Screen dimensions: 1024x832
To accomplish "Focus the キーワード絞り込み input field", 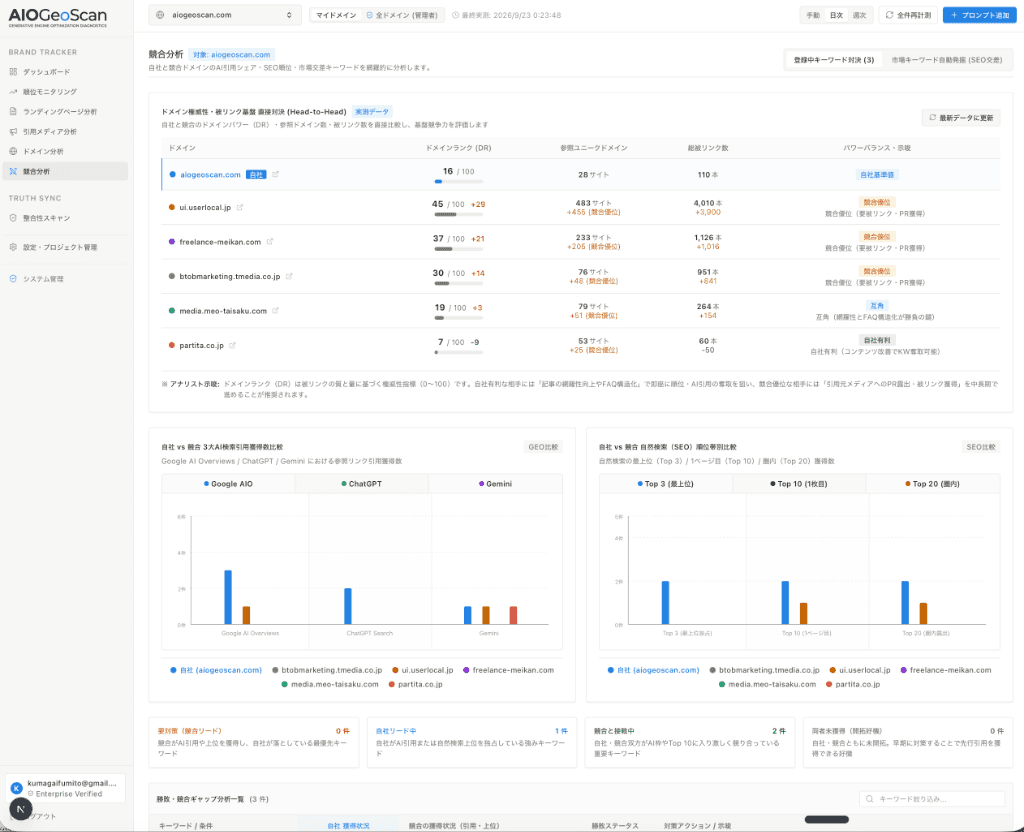I will point(932,799).
